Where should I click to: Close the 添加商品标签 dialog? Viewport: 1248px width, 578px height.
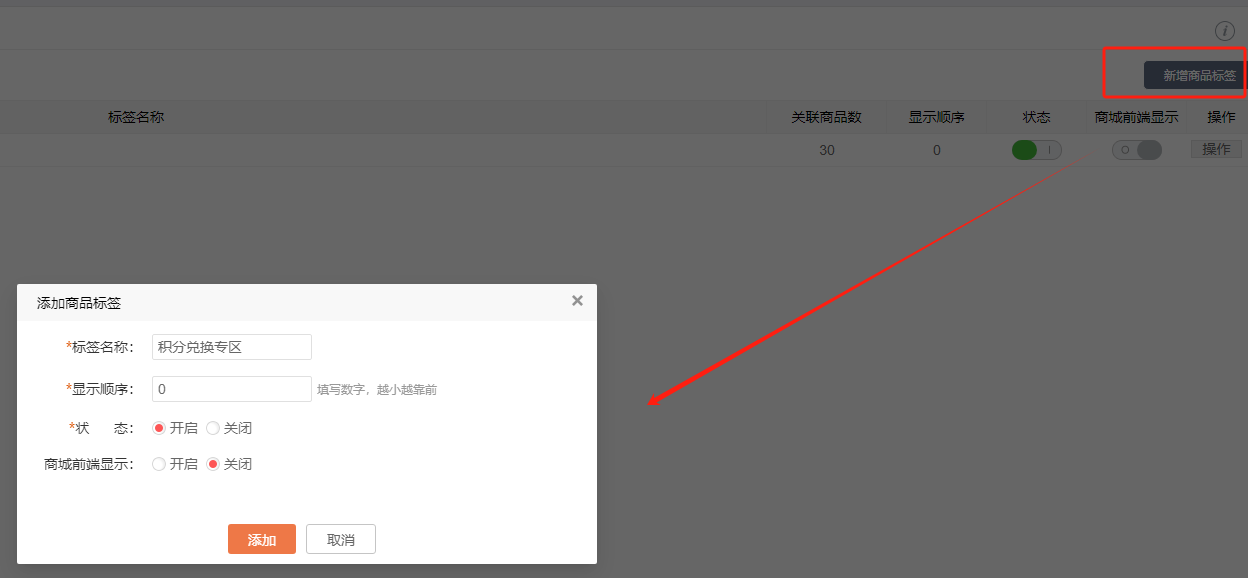(x=577, y=300)
